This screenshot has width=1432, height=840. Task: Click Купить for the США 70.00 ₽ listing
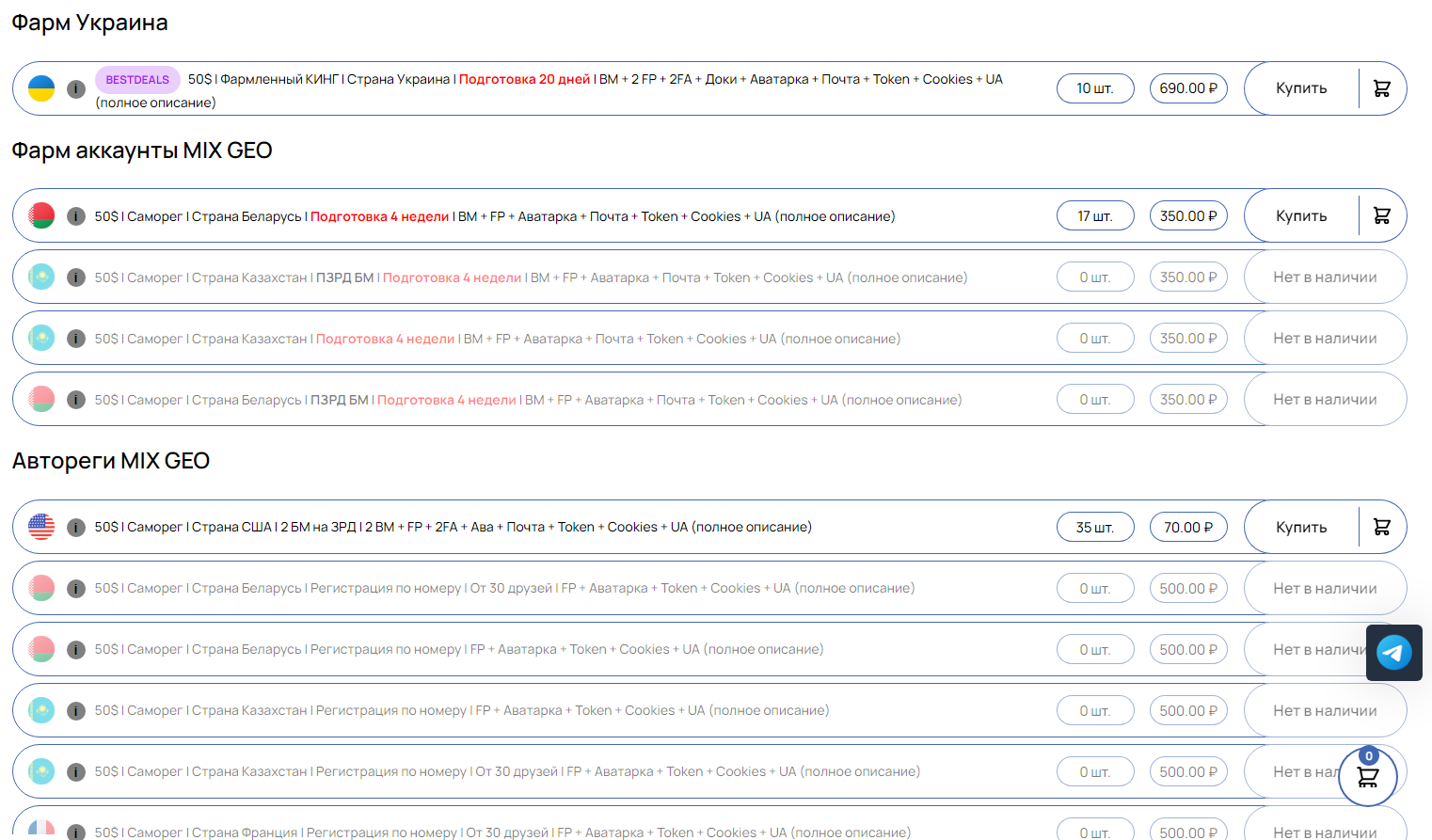(x=1301, y=527)
